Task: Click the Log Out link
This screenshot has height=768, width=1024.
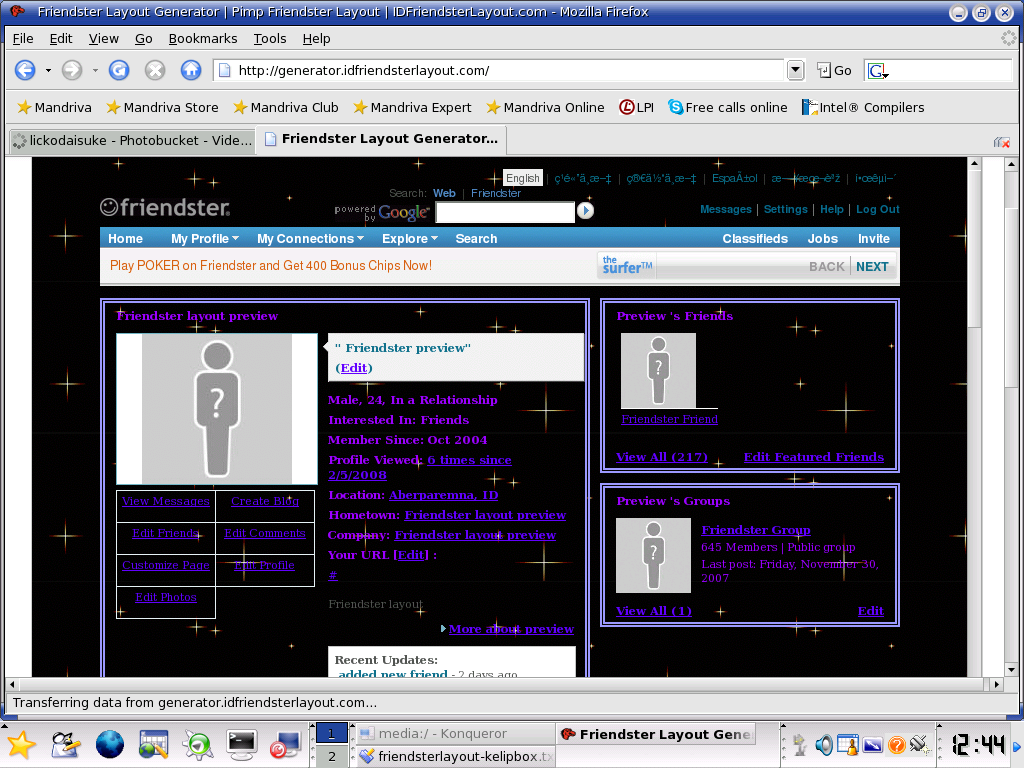Action: 878,209
